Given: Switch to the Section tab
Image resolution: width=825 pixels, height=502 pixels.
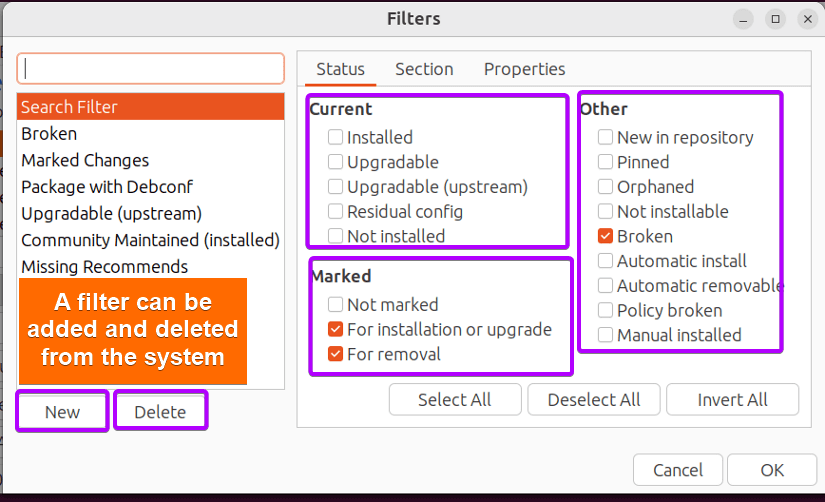Looking at the screenshot, I should pyautogui.click(x=424, y=69).
